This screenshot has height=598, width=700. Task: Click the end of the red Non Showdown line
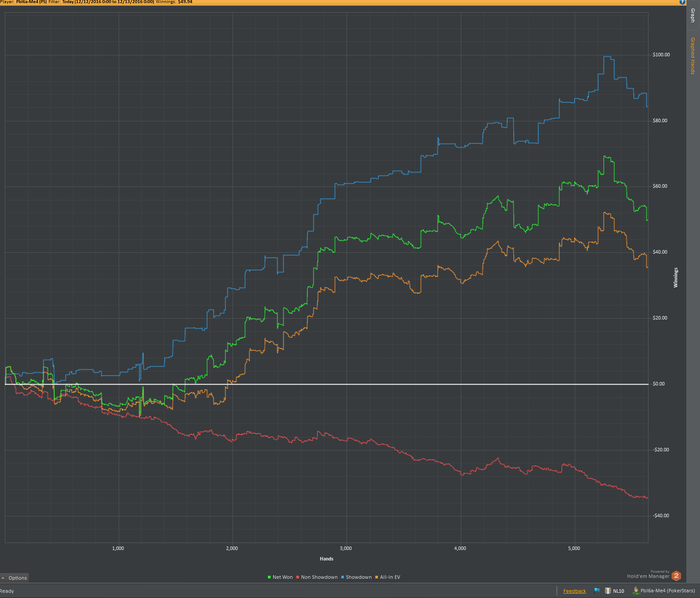pos(647,498)
